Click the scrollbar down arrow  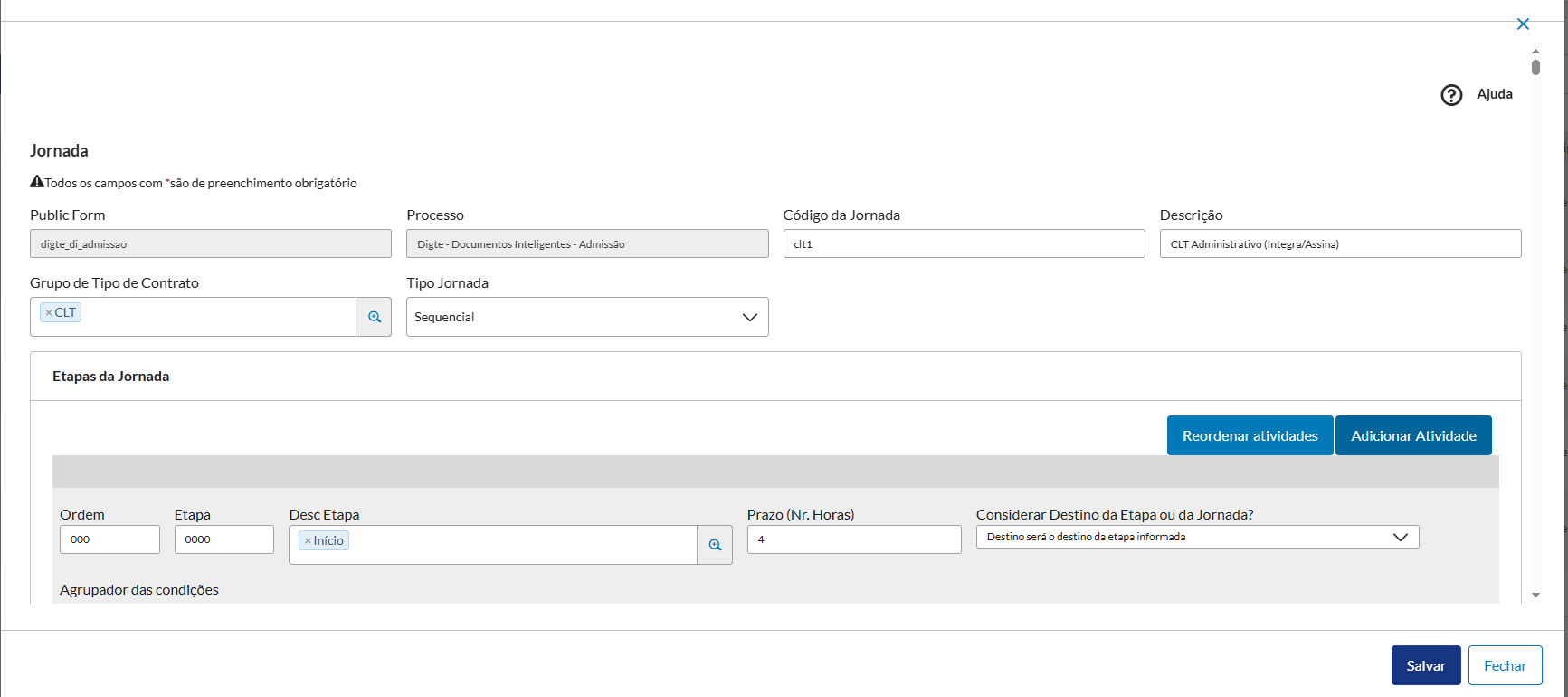click(x=1535, y=596)
